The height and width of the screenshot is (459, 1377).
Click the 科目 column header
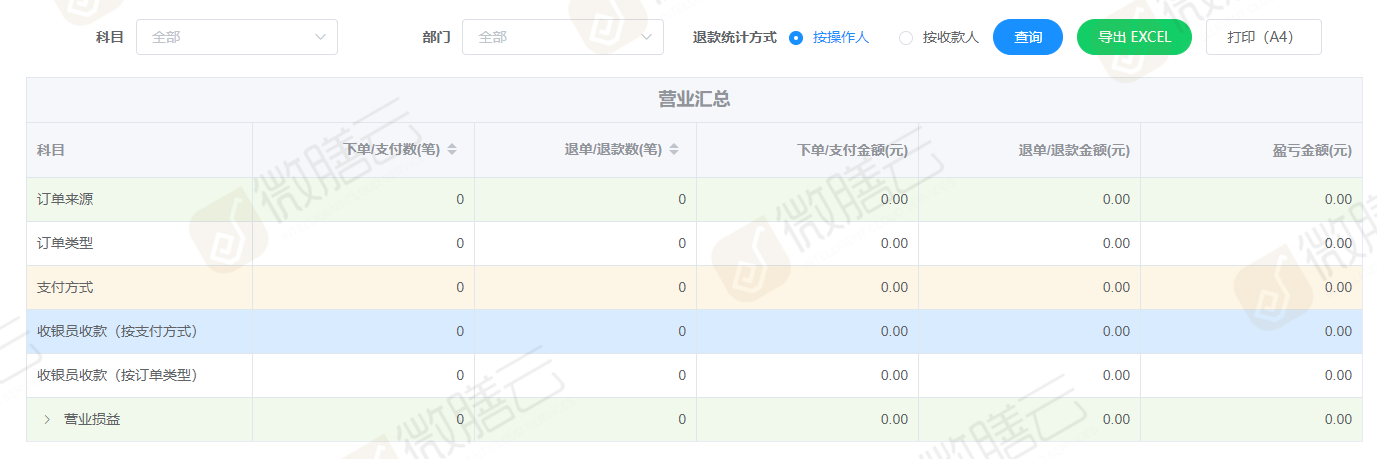tap(51, 150)
